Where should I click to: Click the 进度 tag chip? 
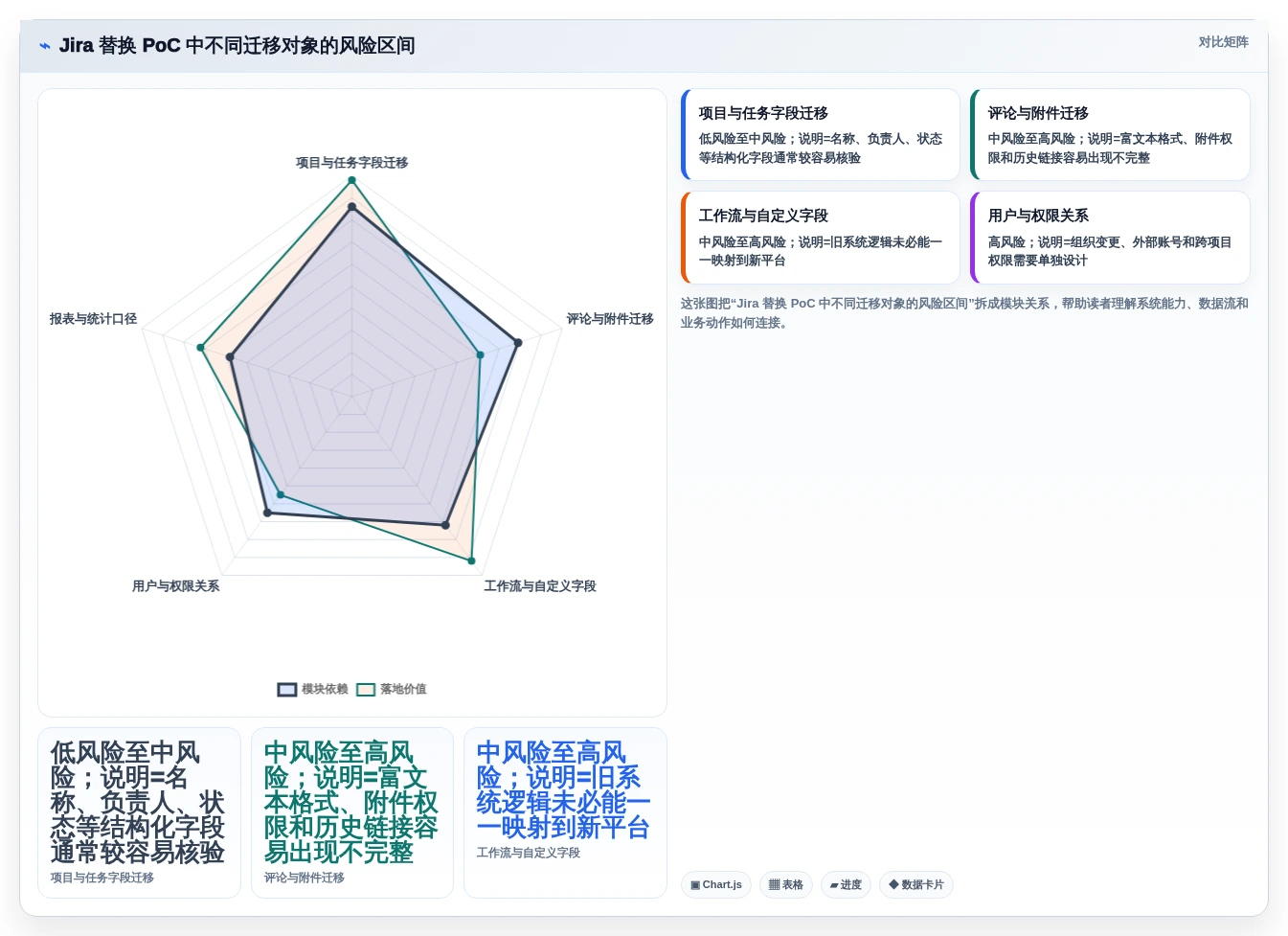point(846,885)
